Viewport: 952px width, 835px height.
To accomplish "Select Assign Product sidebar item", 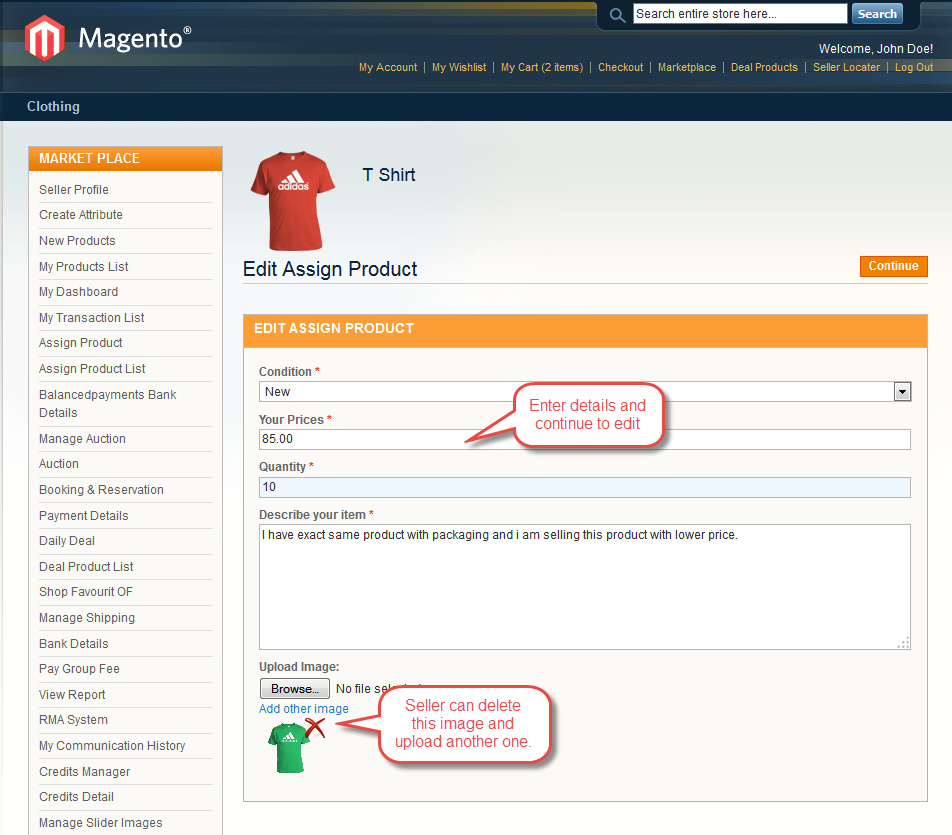I will click(81, 343).
